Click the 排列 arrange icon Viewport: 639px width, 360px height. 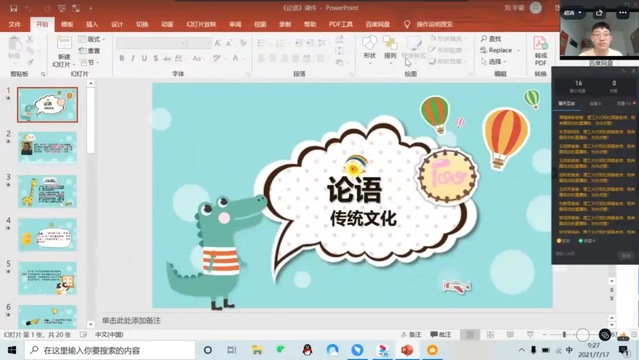tap(390, 47)
